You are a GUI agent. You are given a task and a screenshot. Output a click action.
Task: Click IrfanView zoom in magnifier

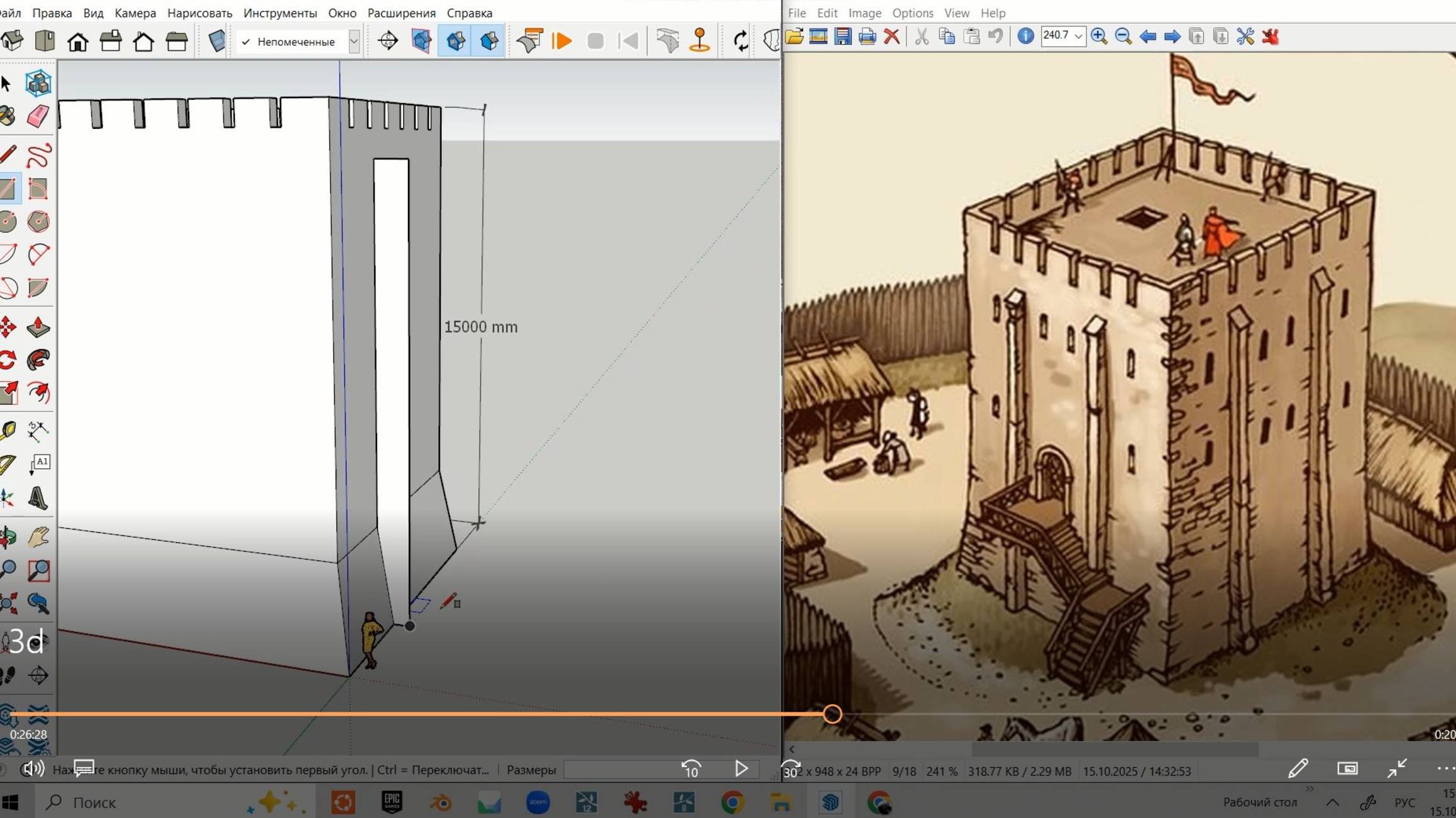pyautogui.click(x=1098, y=36)
